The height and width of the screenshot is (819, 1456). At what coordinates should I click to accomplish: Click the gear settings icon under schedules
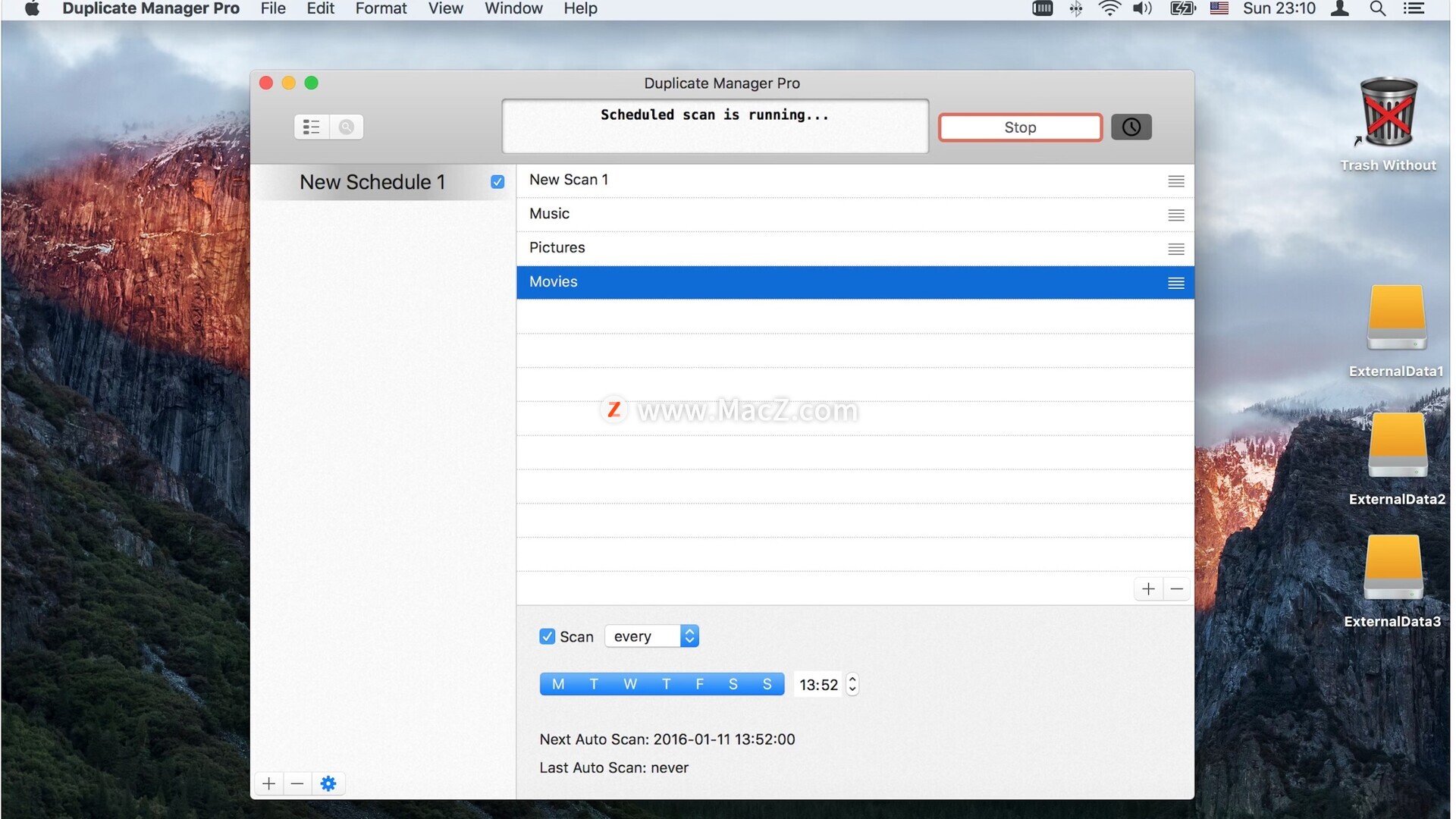[328, 783]
